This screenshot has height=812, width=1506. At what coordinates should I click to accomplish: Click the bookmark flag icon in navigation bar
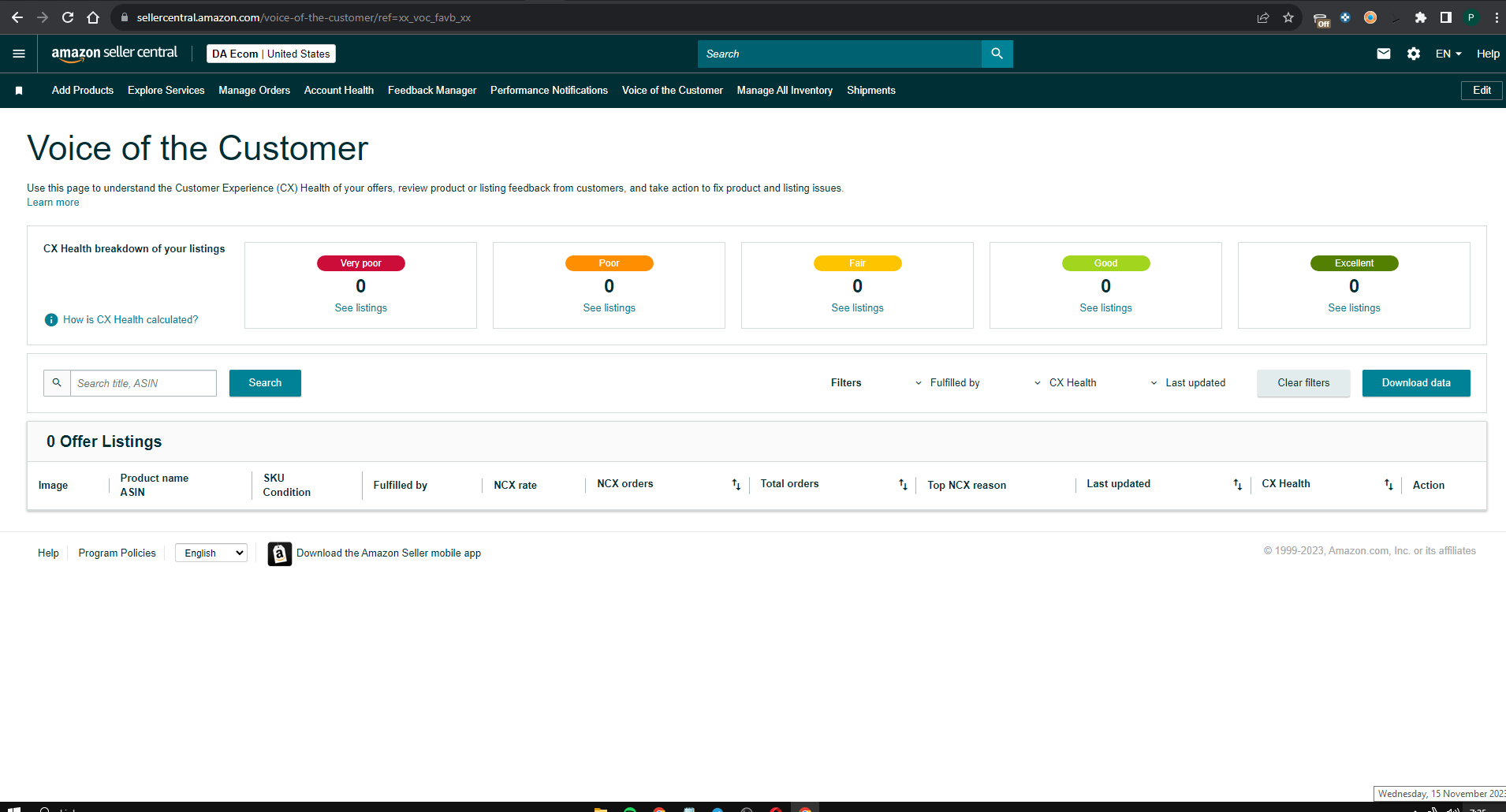tap(19, 91)
